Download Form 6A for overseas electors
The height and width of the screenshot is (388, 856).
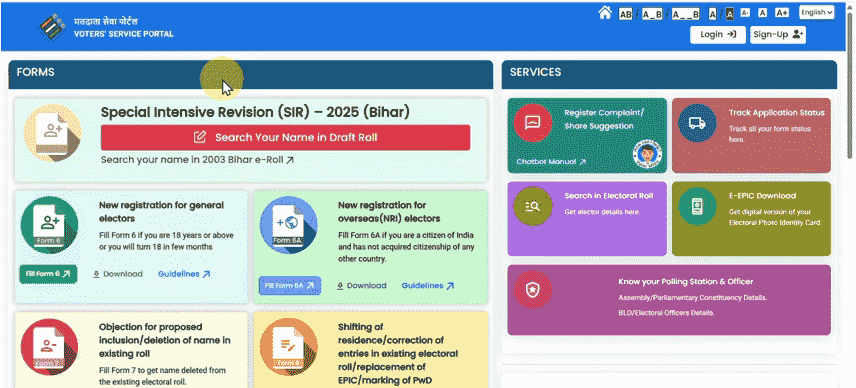coord(361,285)
